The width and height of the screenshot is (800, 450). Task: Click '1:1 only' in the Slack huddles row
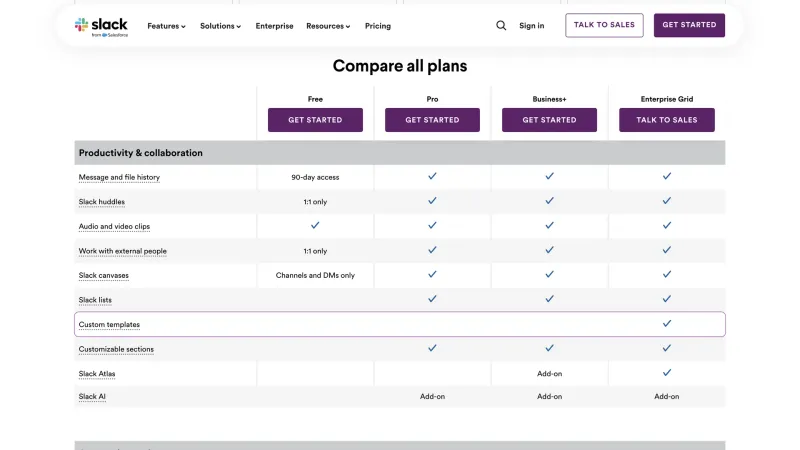click(315, 202)
